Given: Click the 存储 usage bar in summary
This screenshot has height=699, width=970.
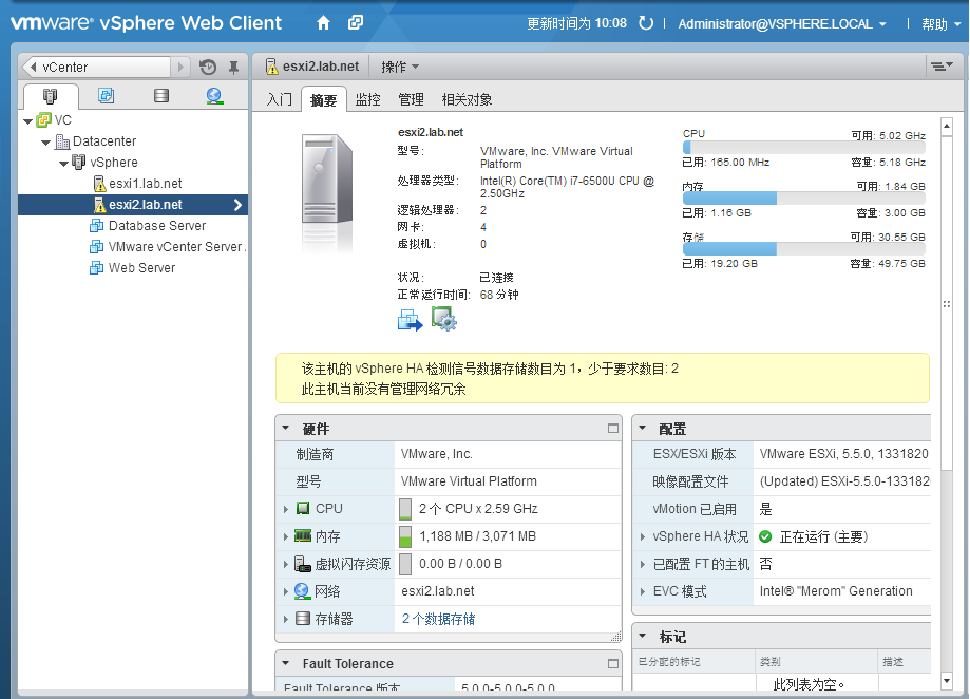Looking at the screenshot, I should coord(804,249).
